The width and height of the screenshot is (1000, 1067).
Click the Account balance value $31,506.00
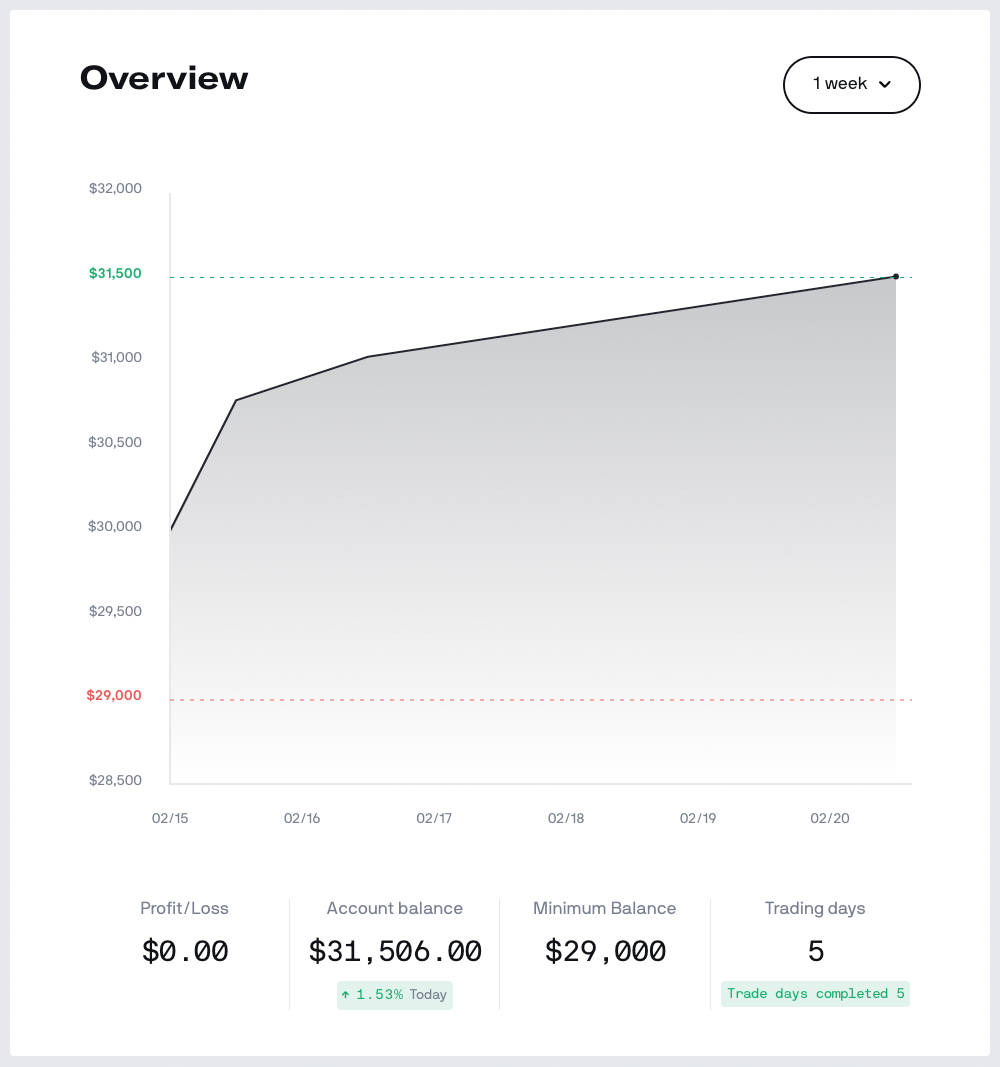pos(395,951)
